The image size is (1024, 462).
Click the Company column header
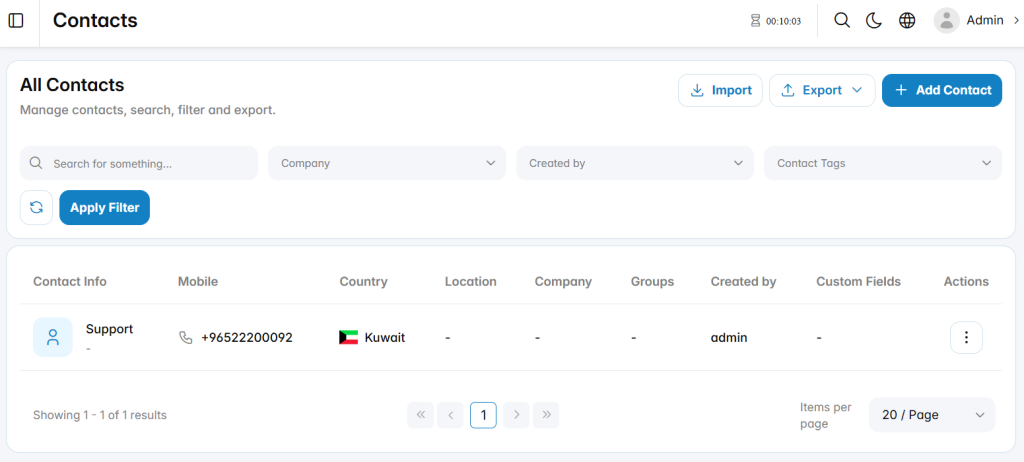[x=563, y=282]
